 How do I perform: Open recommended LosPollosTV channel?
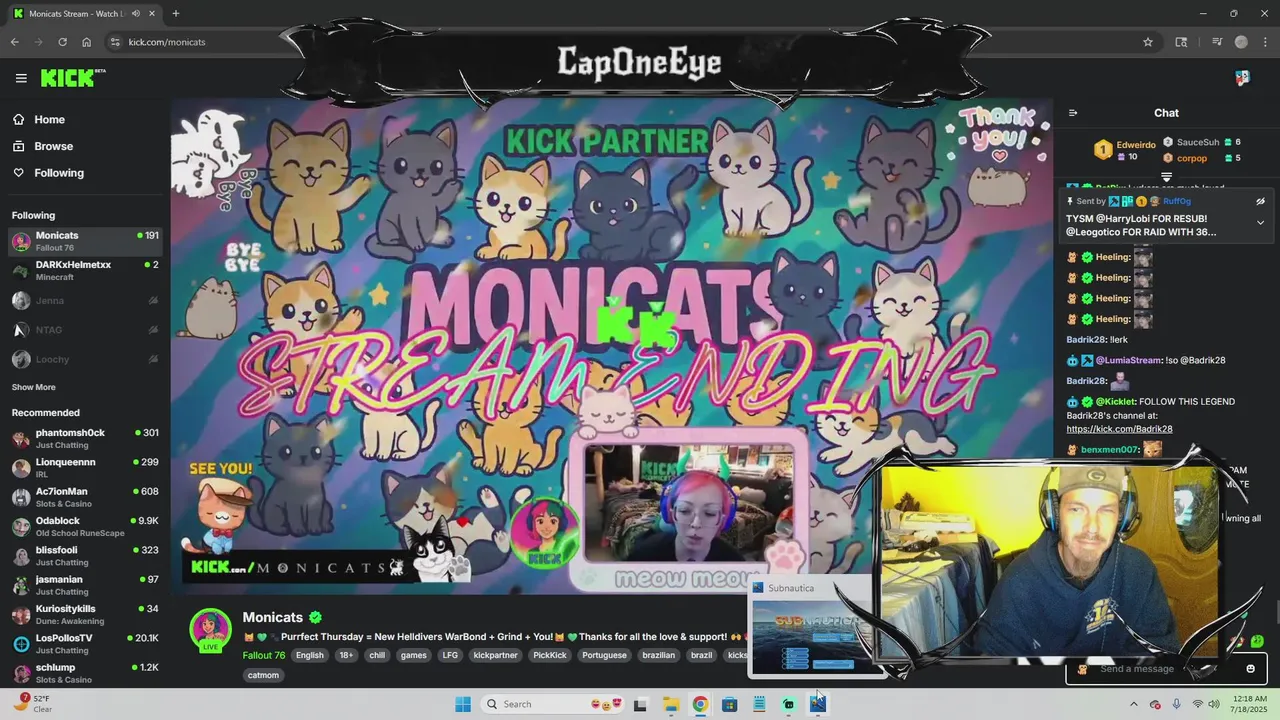click(x=85, y=644)
